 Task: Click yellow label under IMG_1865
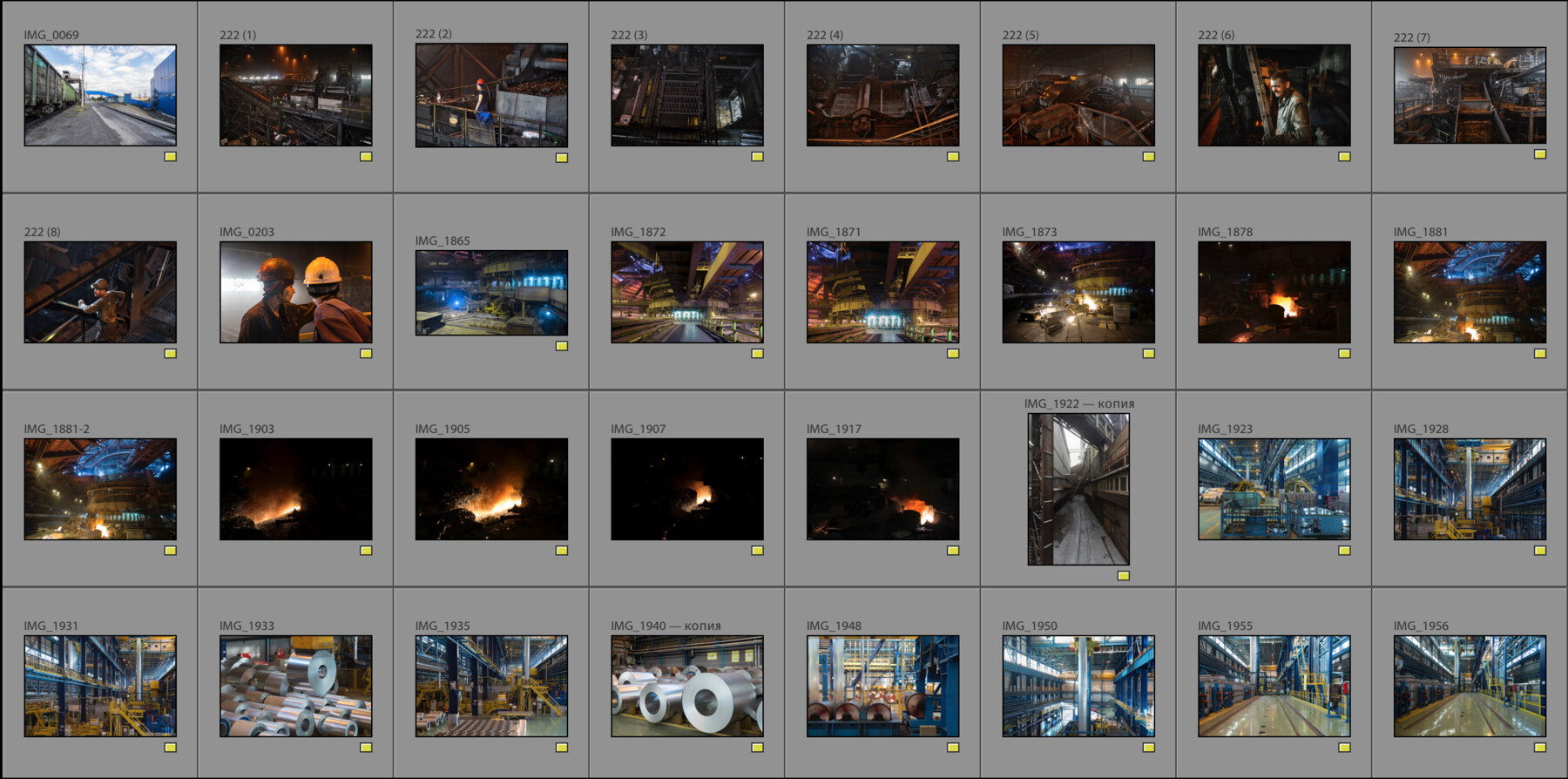[x=562, y=346]
